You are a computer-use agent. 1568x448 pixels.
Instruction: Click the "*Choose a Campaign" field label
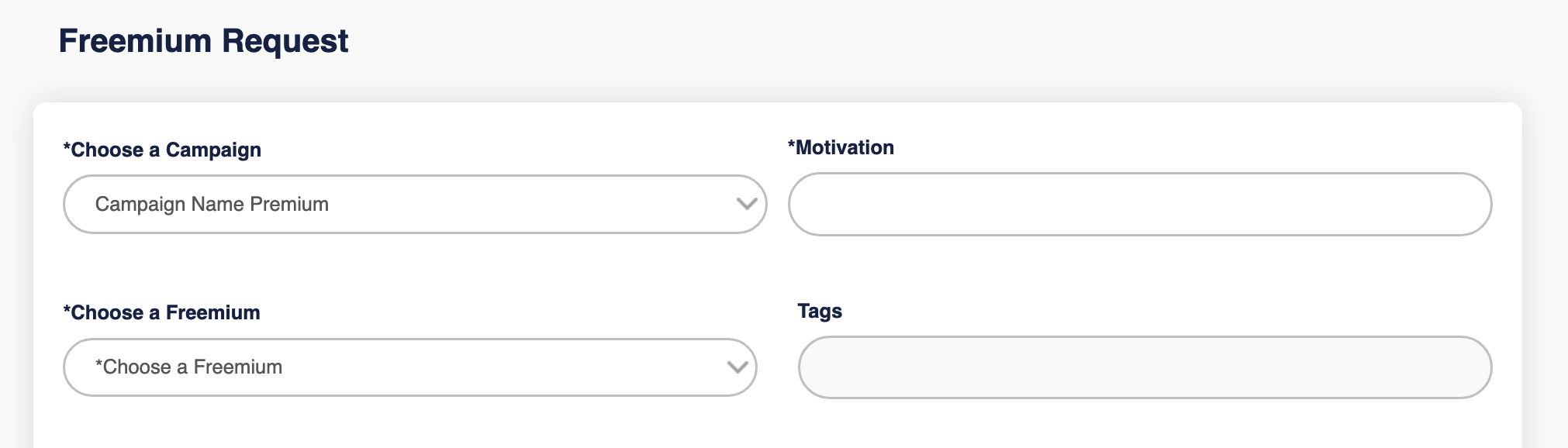[162, 150]
